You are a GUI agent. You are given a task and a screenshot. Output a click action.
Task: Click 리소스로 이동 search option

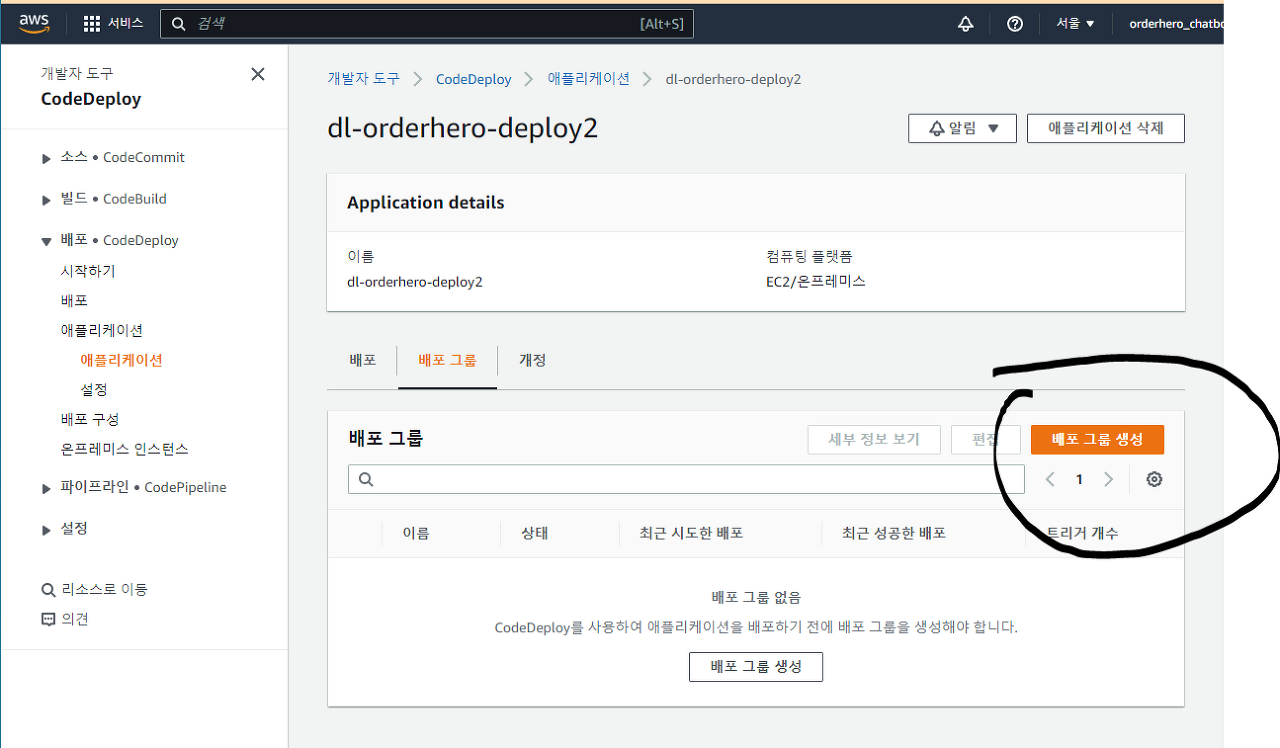point(94,589)
